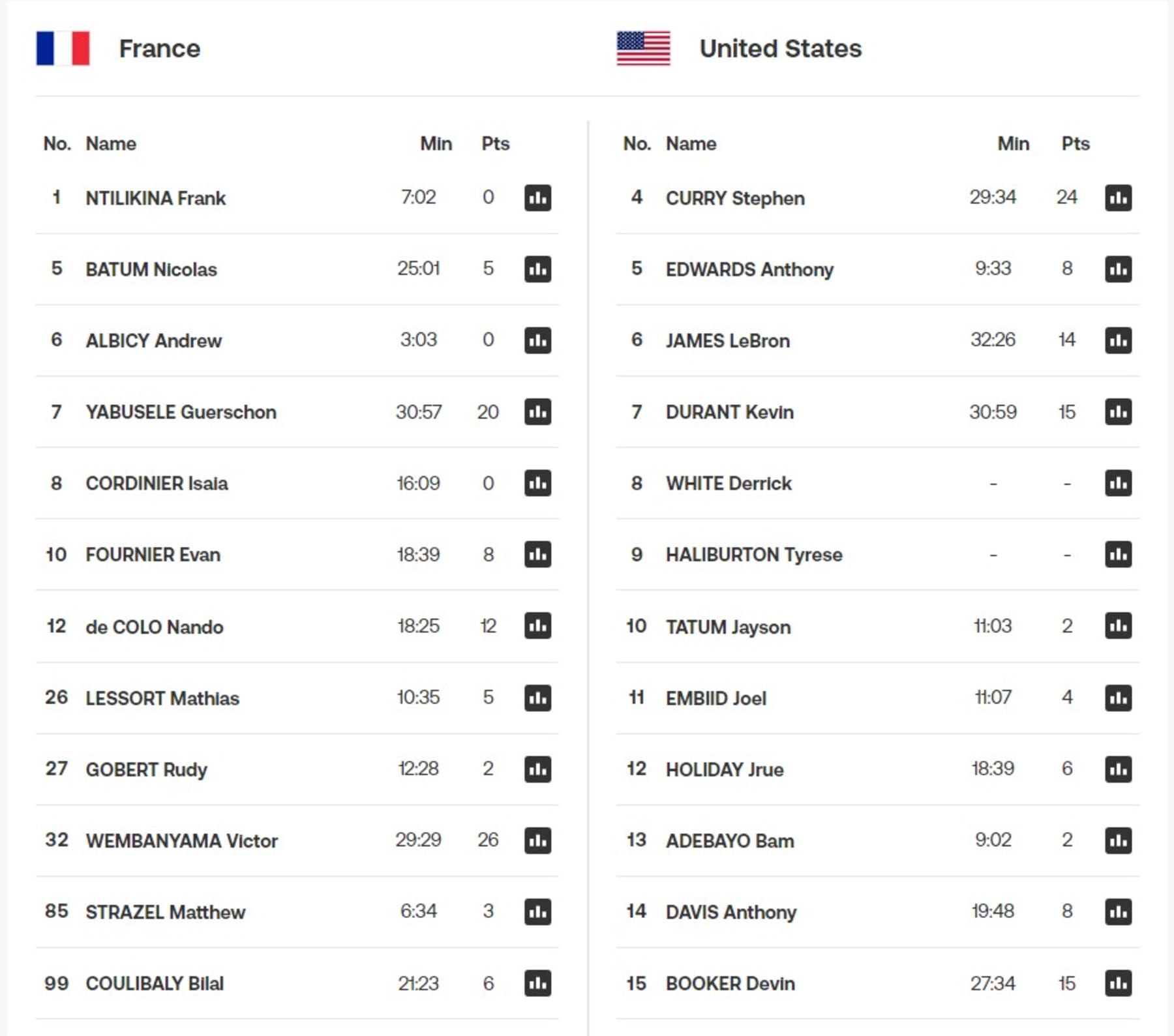1174x1036 pixels.
Task: Open stats icon for EMBIID Joel
Action: coord(1118,698)
